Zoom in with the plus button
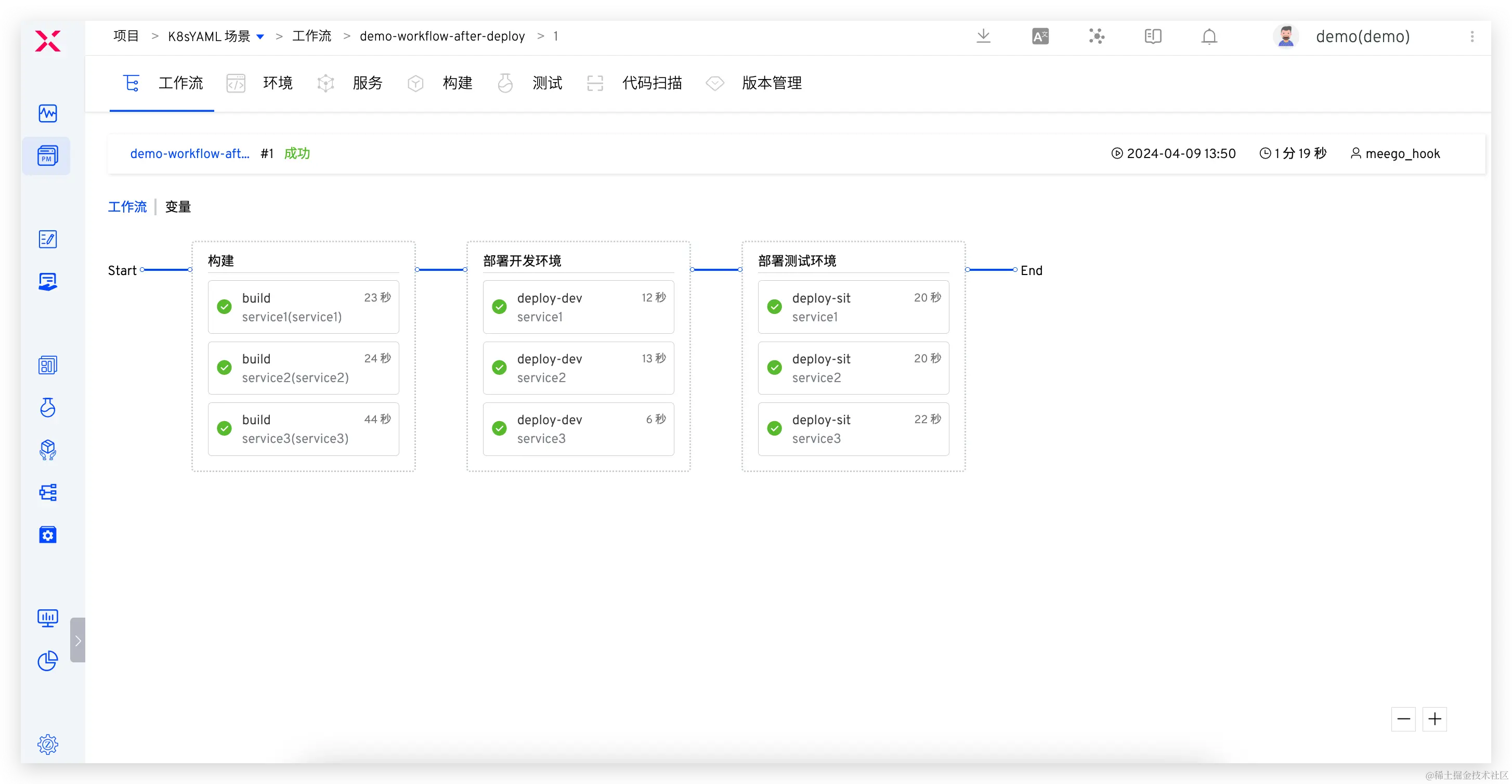 pos(1435,719)
